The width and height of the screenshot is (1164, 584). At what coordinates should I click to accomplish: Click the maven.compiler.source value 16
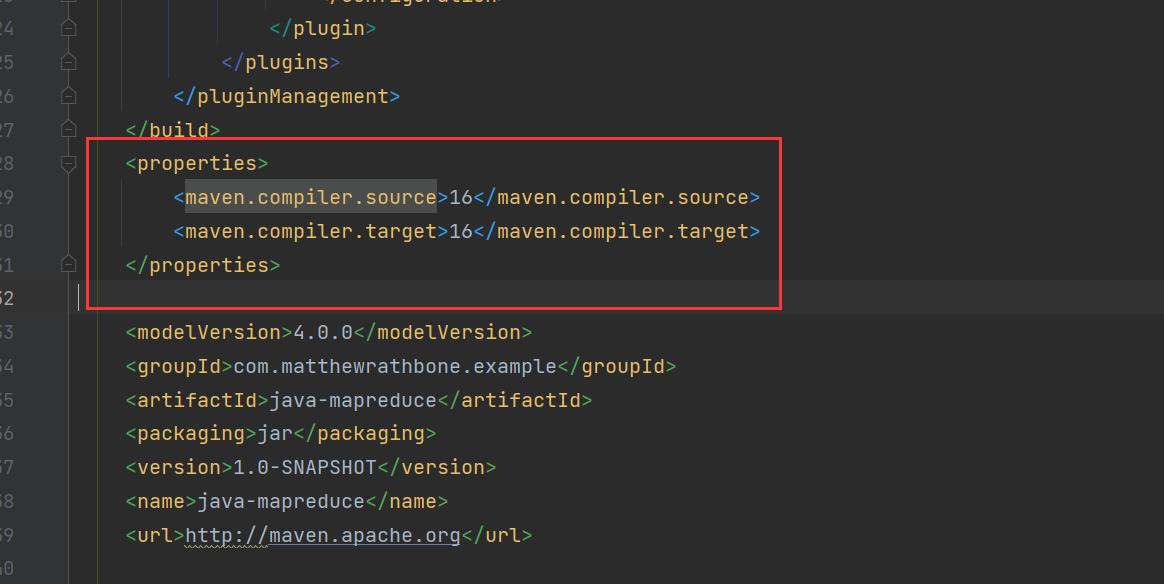point(460,197)
